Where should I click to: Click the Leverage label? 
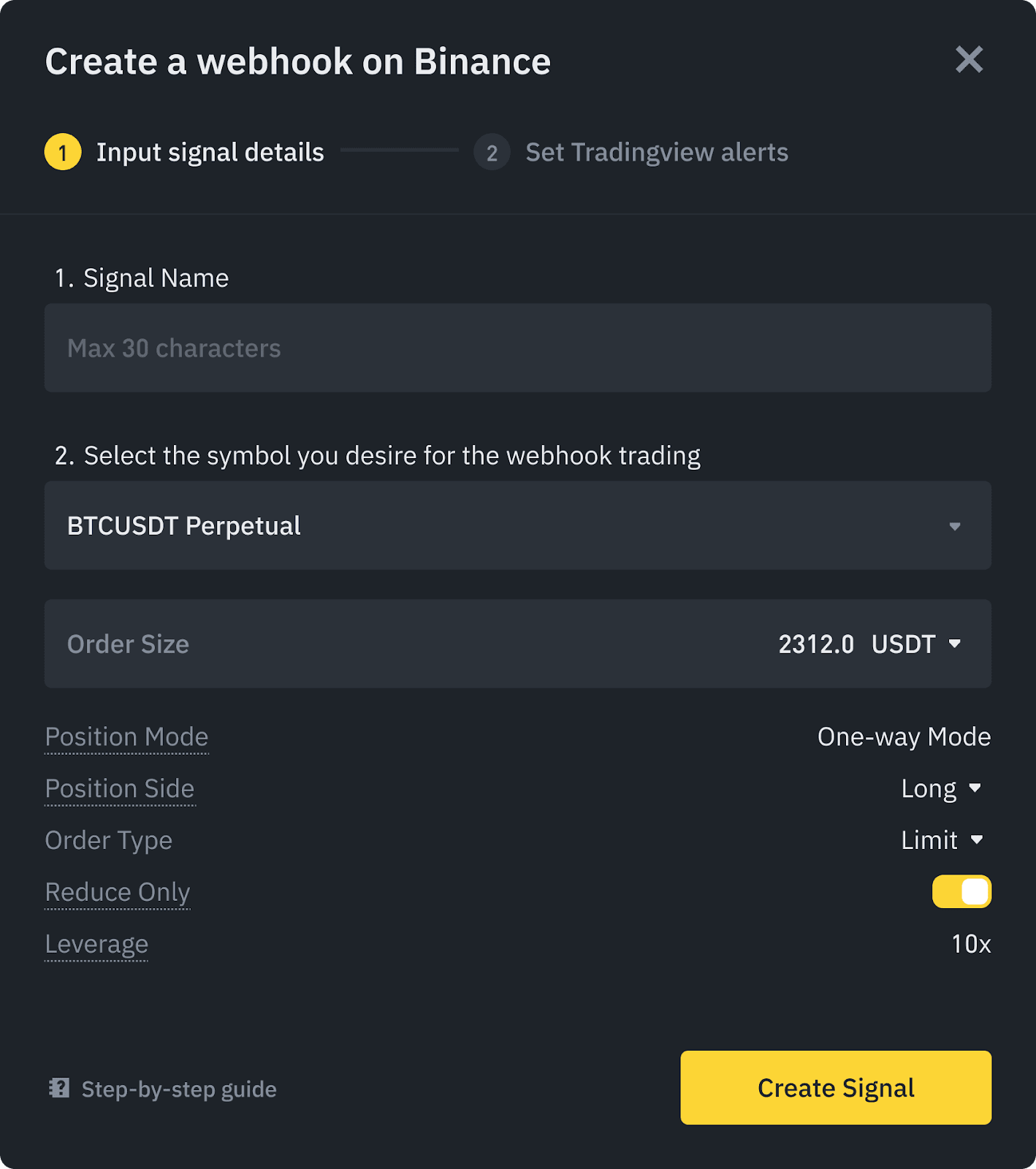pos(96,944)
